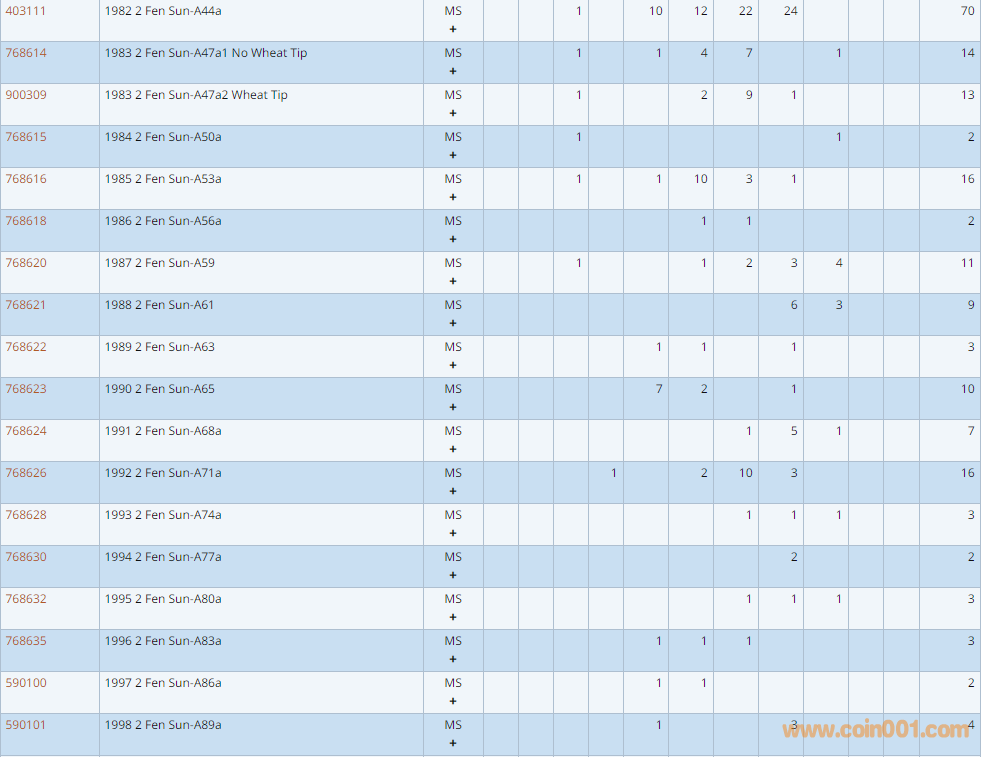This screenshot has width=982, height=757.
Task: Expand plus for 1983 No Wheat Tip row
Action: [453, 71]
